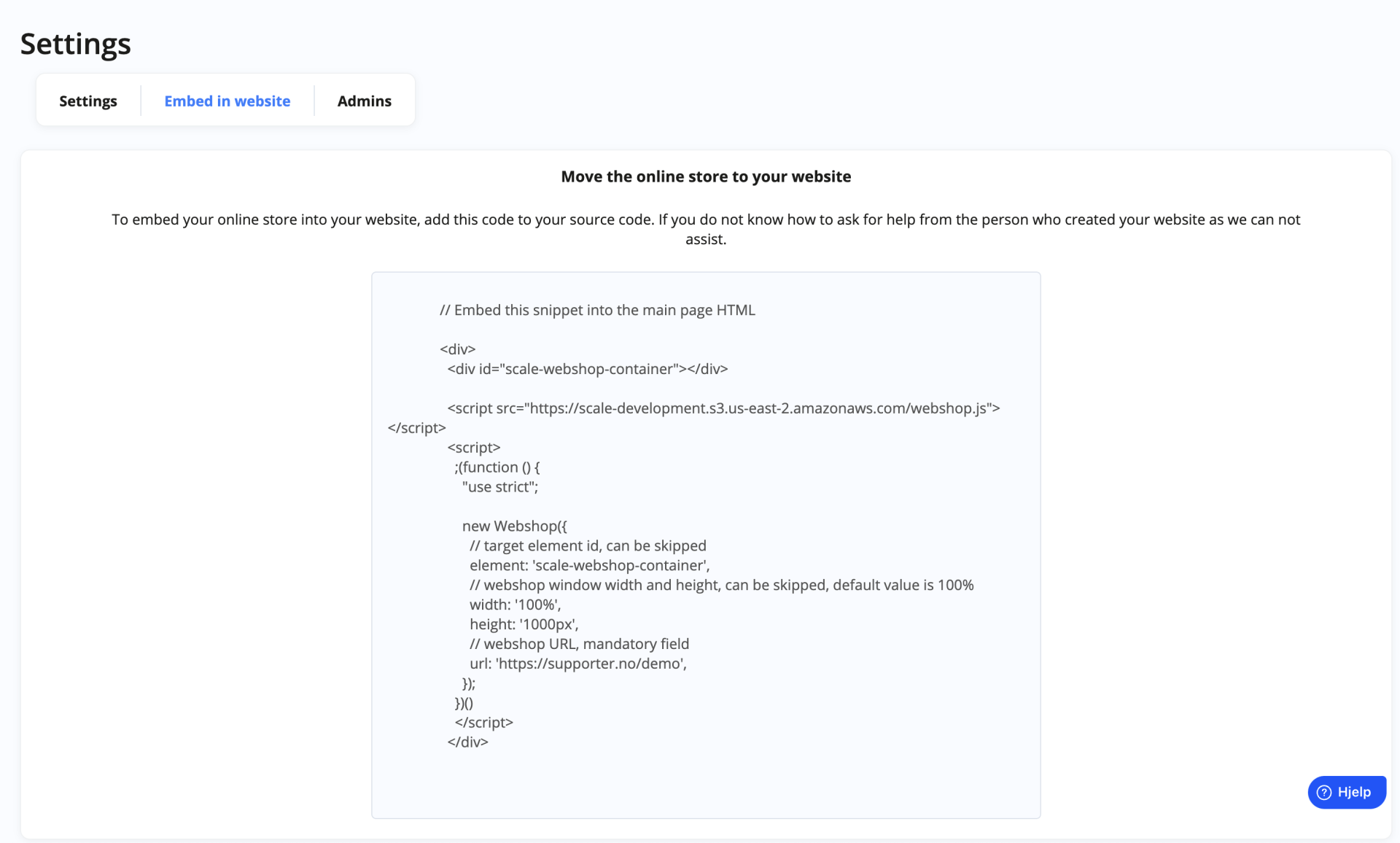Viewport: 1400px width, 843px height.
Task: Click the 'Settings' page heading
Action: pyautogui.click(x=76, y=44)
